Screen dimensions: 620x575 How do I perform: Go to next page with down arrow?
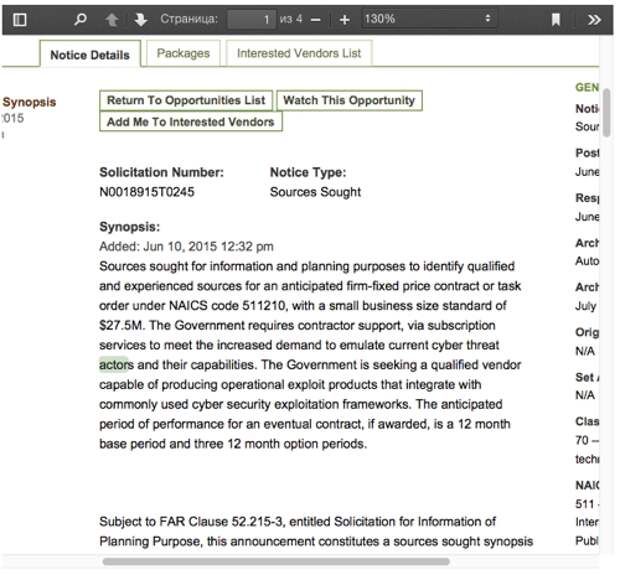pos(140,19)
